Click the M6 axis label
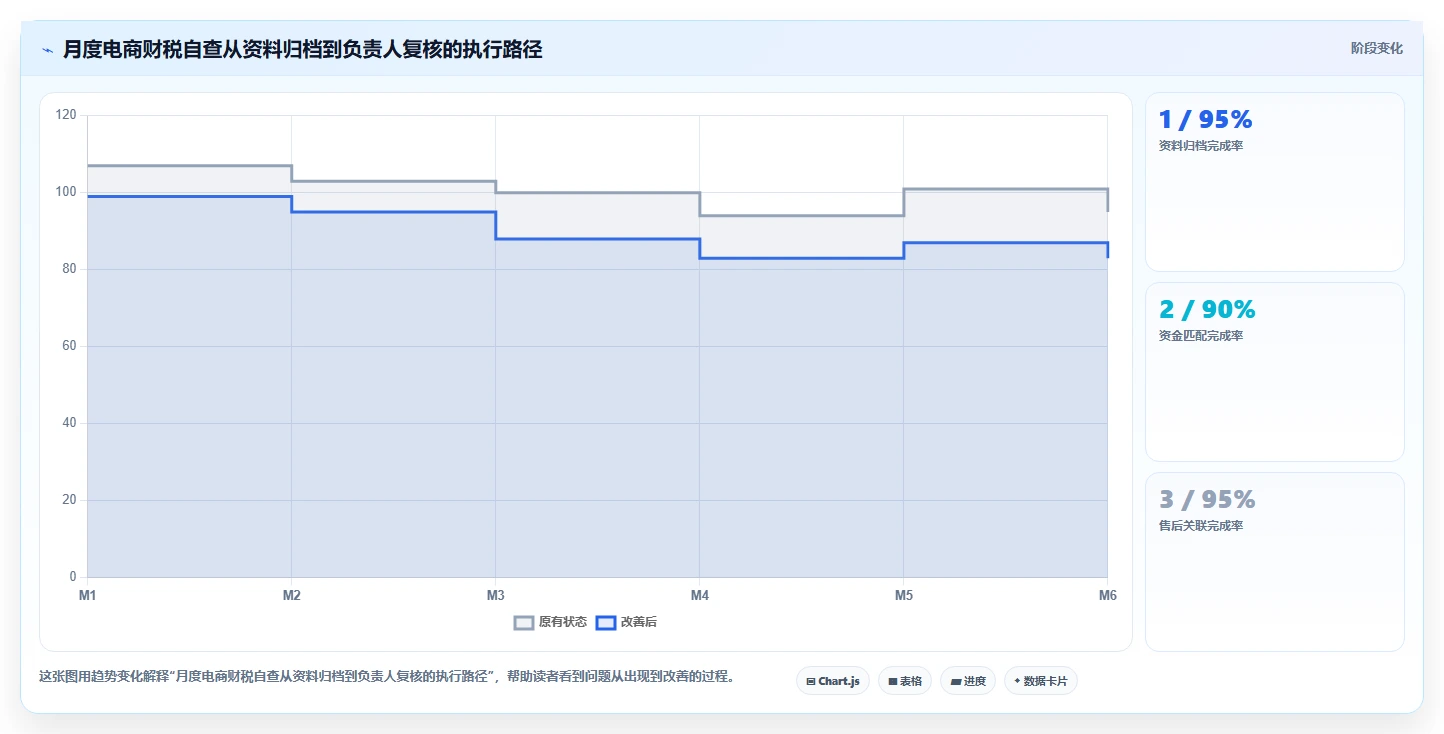The height and width of the screenshot is (734, 1444). pyautogui.click(x=1107, y=595)
